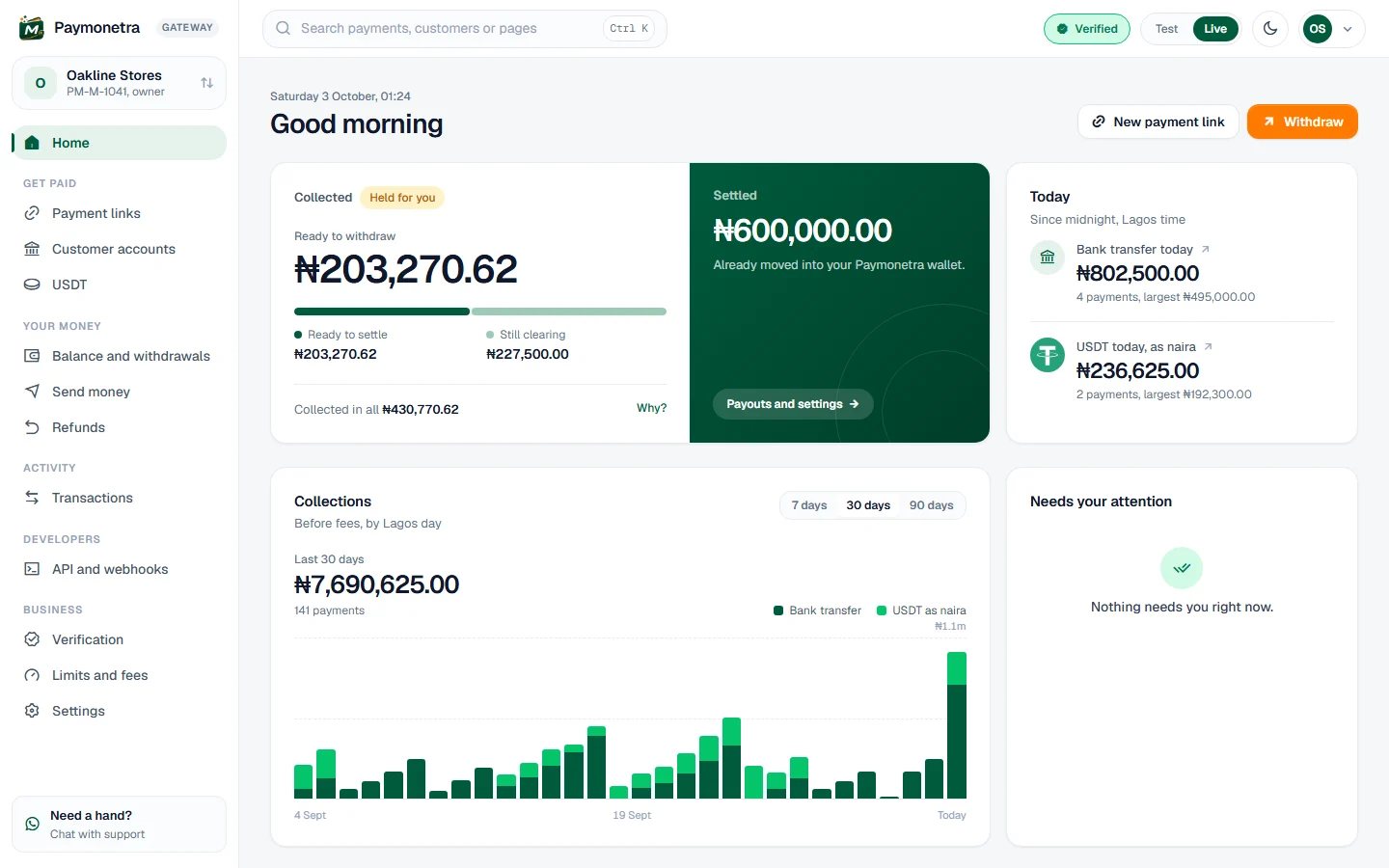The width and height of the screenshot is (1389, 868).
Task: Switch to Live mode
Action: 1215,29
